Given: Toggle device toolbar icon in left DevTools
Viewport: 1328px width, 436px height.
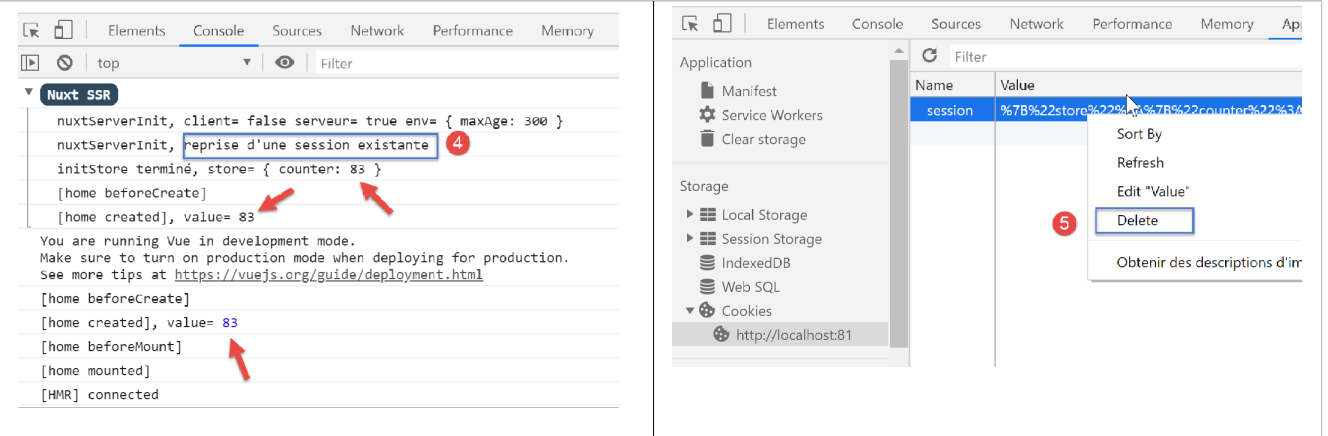Looking at the screenshot, I should 63,30.
